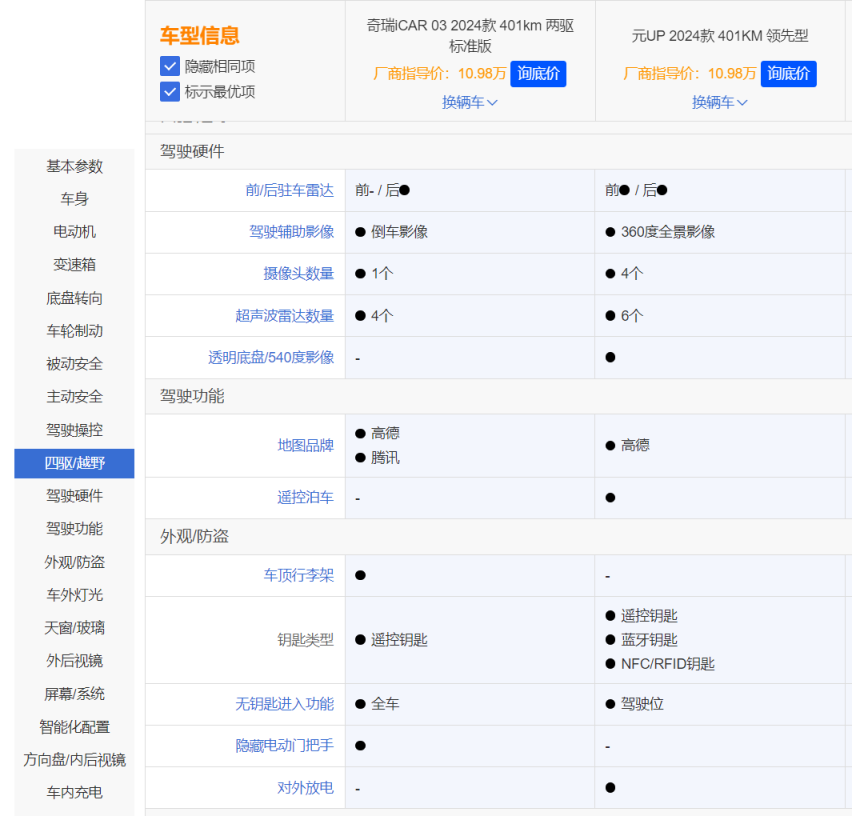The height and width of the screenshot is (816, 852).
Task: Click the 蓝牙钥匙 entry
Action: (649, 640)
